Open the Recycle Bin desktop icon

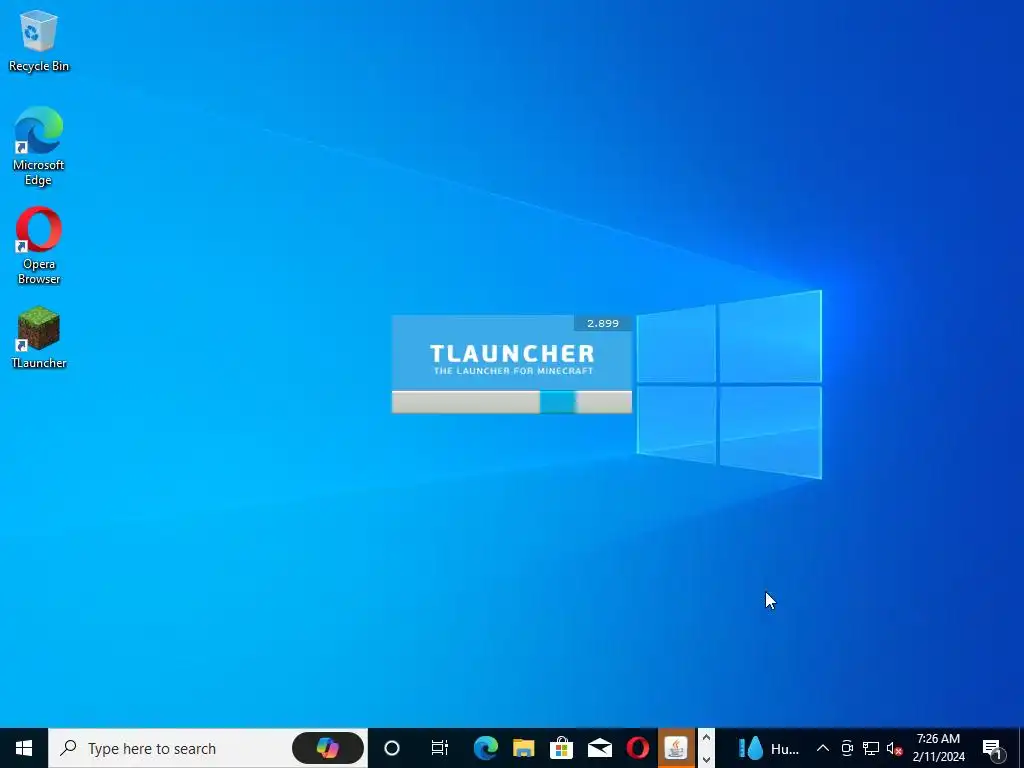pyautogui.click(x=39, y=40)
